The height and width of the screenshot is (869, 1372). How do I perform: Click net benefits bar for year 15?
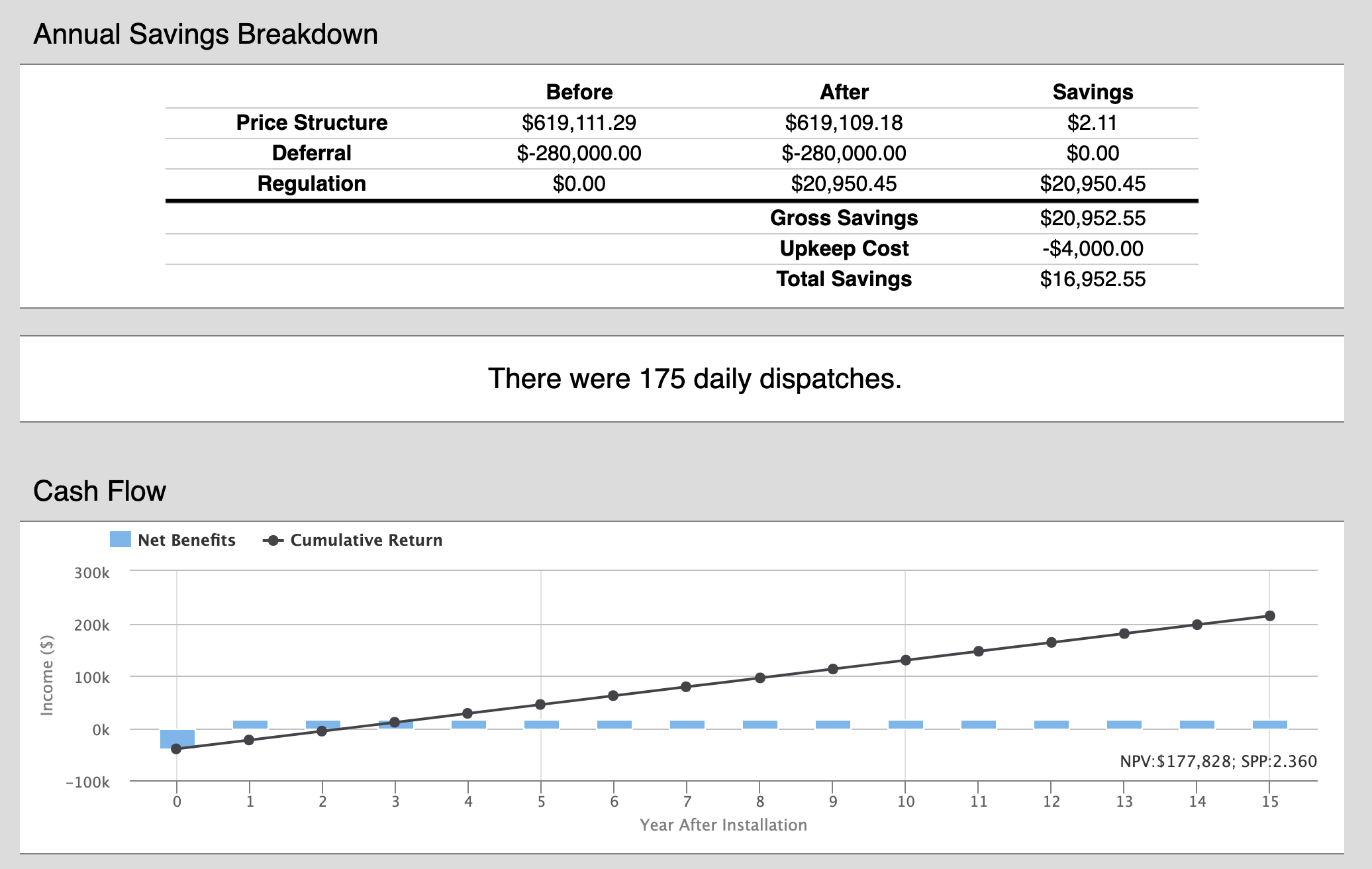coord(1269,725)
